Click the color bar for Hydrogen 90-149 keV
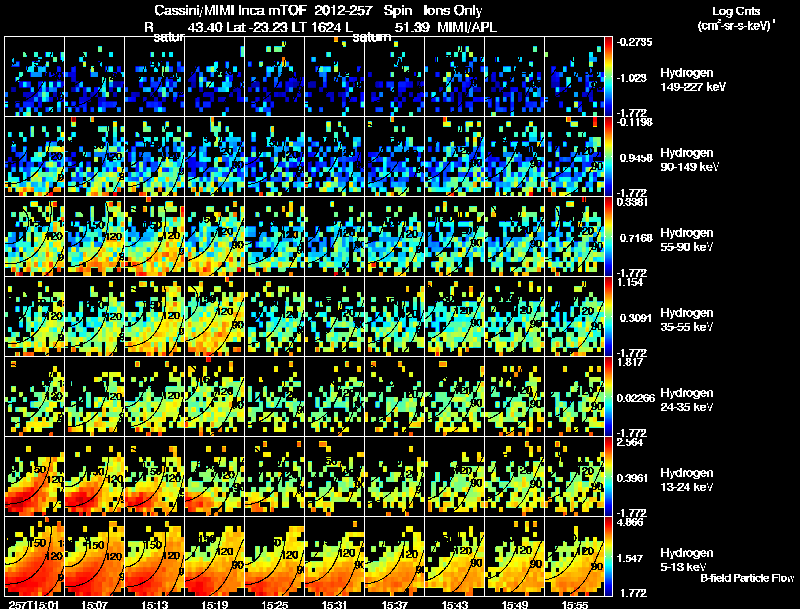Screen dimensions: 800x609 tap(609, 156)
